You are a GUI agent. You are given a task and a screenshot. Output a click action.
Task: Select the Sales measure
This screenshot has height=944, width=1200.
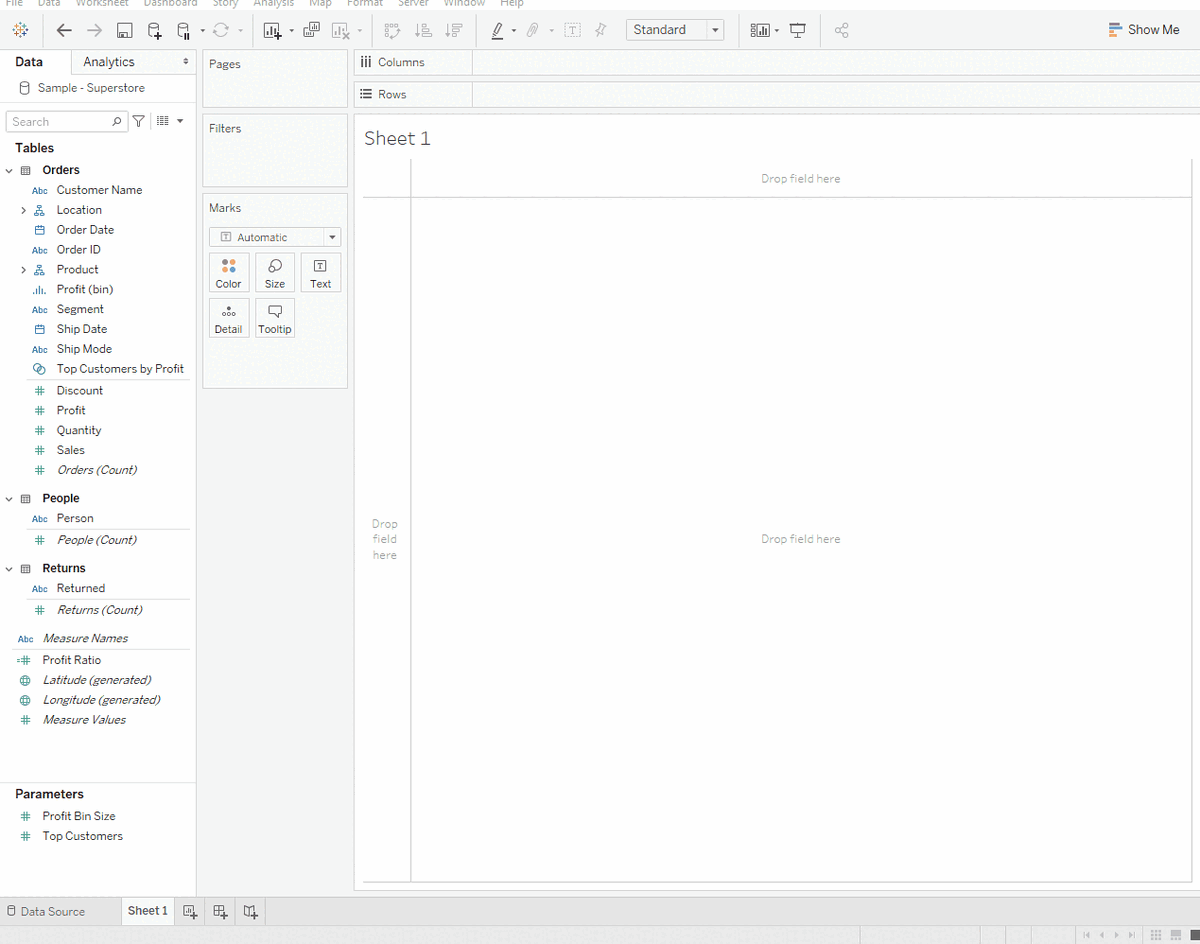click(71, 450)
